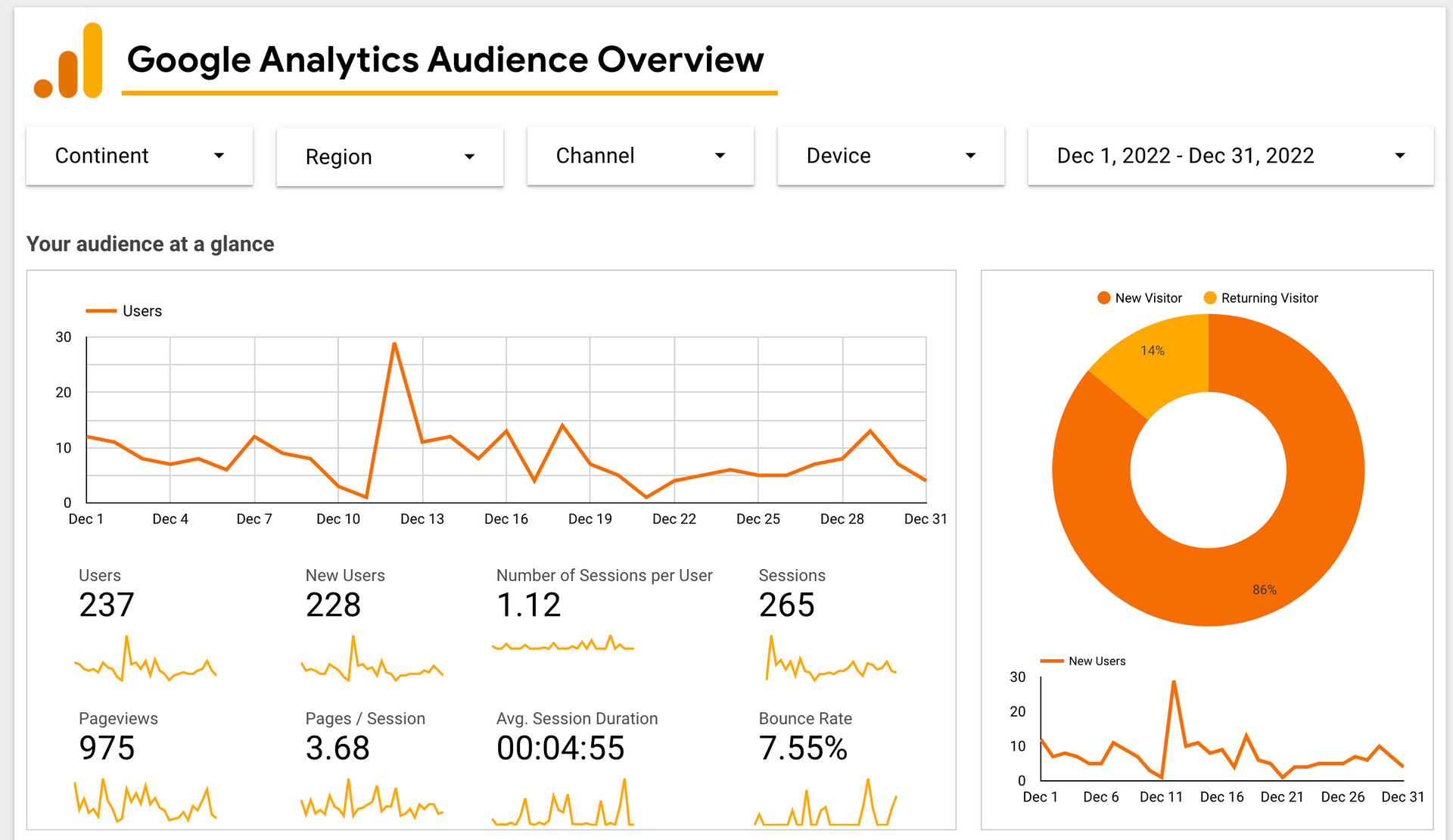Click the Users chart peak near Dec 12
The image size is (1453, 840).
(394, 344)
